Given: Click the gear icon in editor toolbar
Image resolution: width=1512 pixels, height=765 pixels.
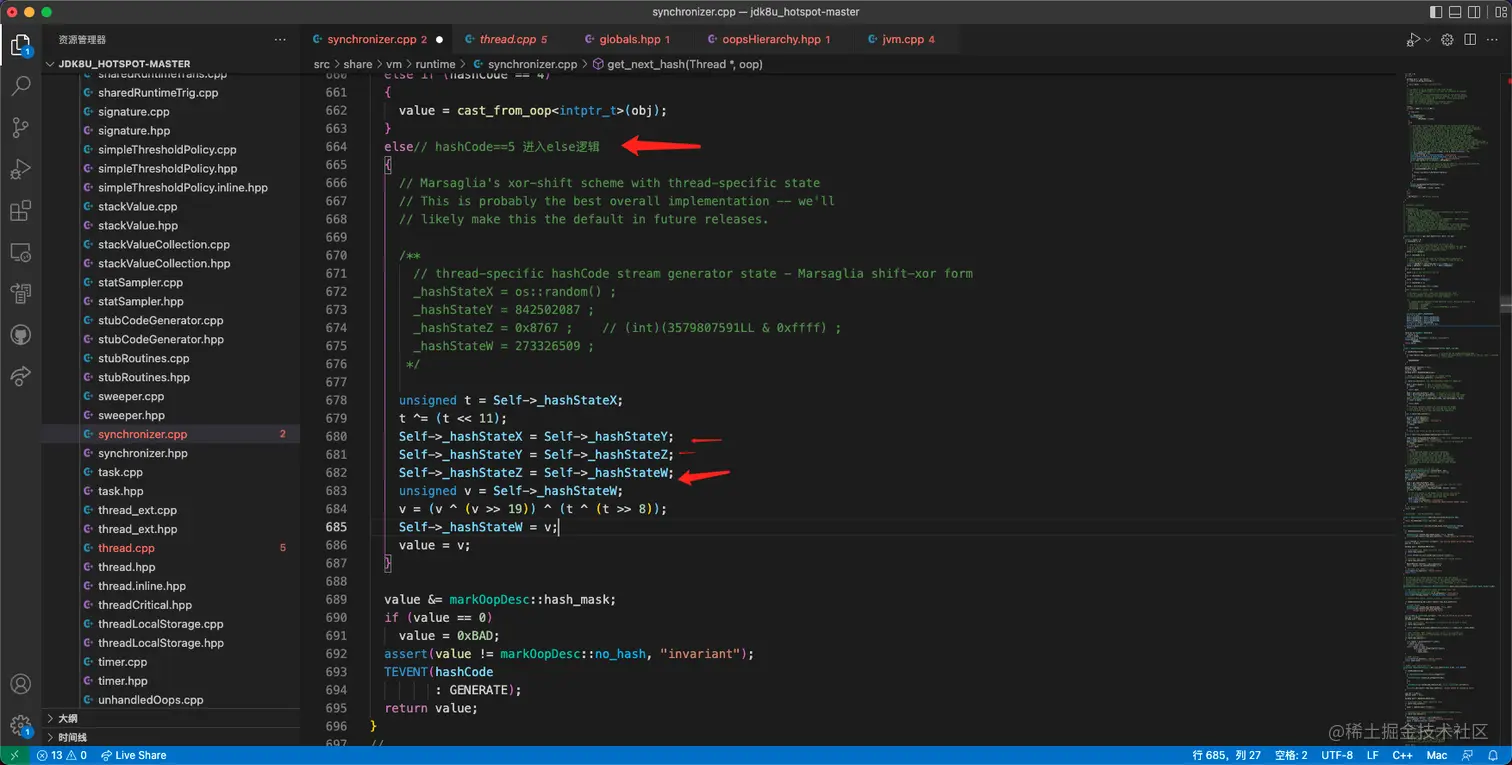Looking at the screenshot, I should [1448, 39].
